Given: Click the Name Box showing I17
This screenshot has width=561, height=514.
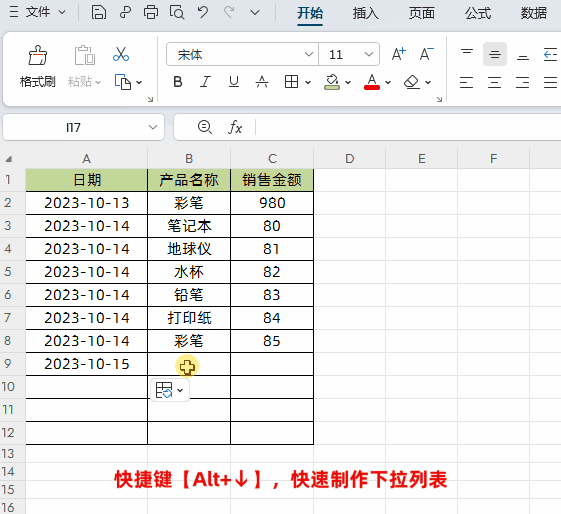Looking at the screenshot, I should pyautogui.click(x=73, y=127).
